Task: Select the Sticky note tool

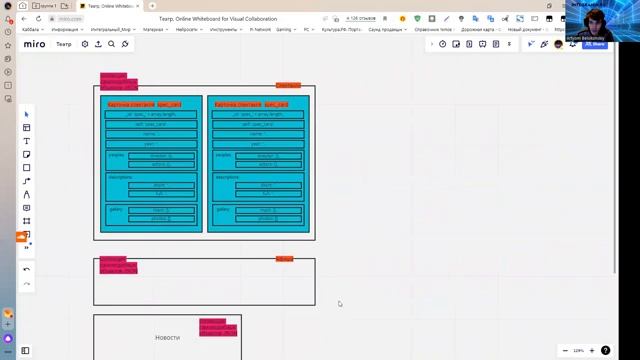Action: (27, 155)
